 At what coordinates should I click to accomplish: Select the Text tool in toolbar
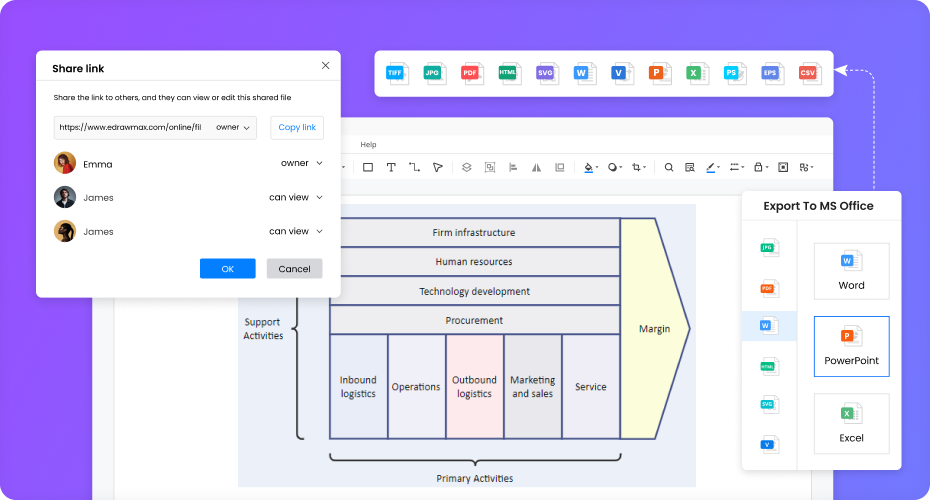(x=391, y=167)
